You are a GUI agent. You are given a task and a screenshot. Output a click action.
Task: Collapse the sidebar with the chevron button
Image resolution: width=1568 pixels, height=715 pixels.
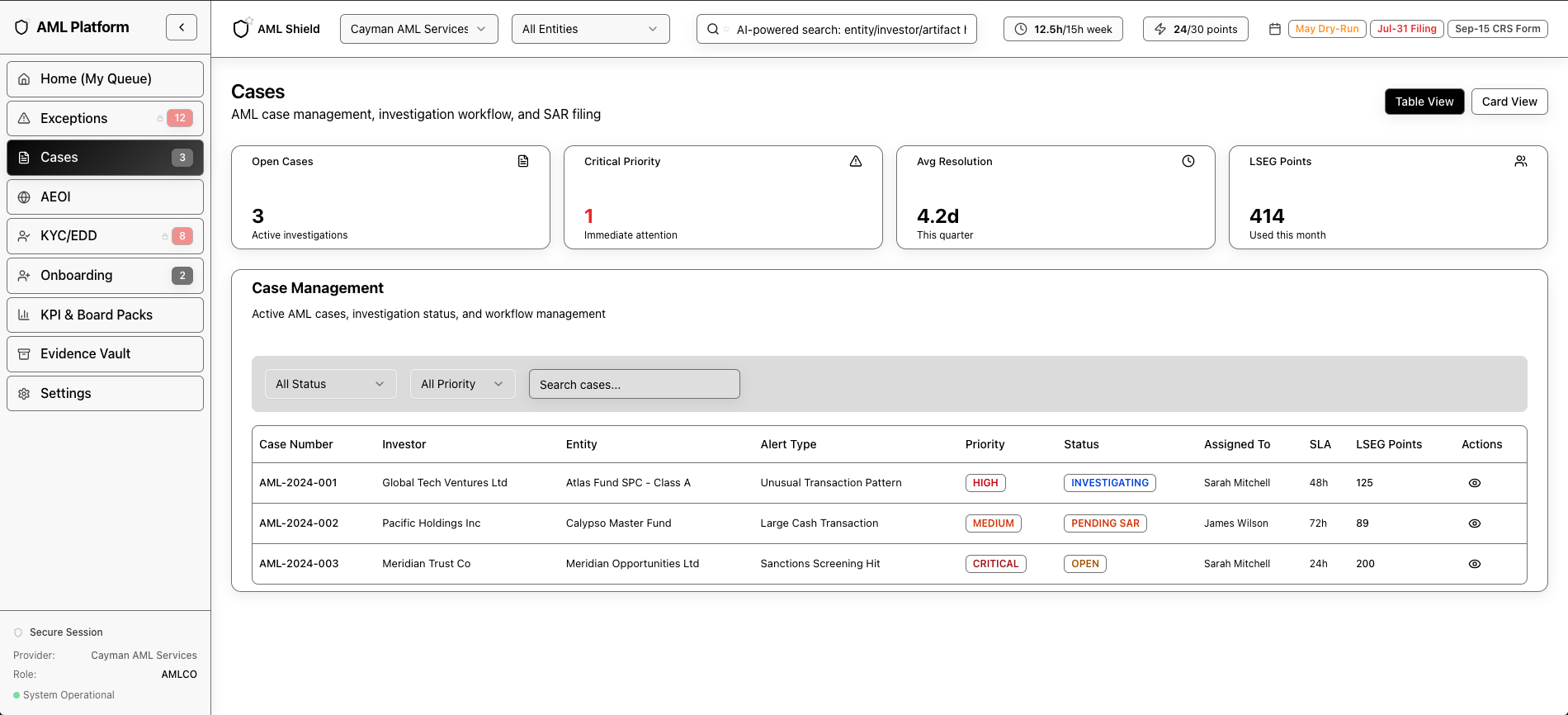(x=182, y=27)
